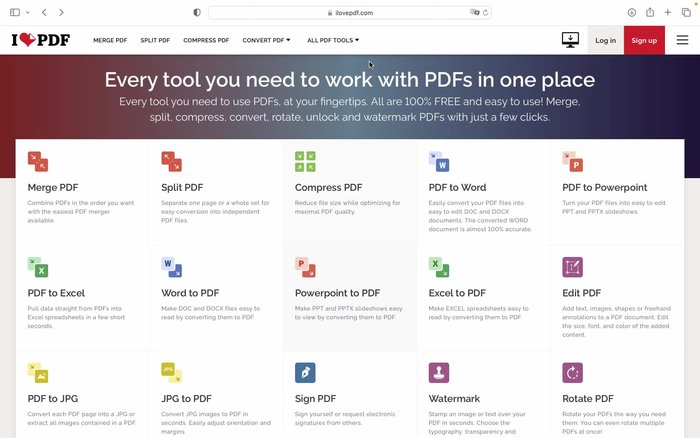Viewport: 700px width, 438px height.
Task: Open the Rotate PDF title link
Action: (588, 398)
